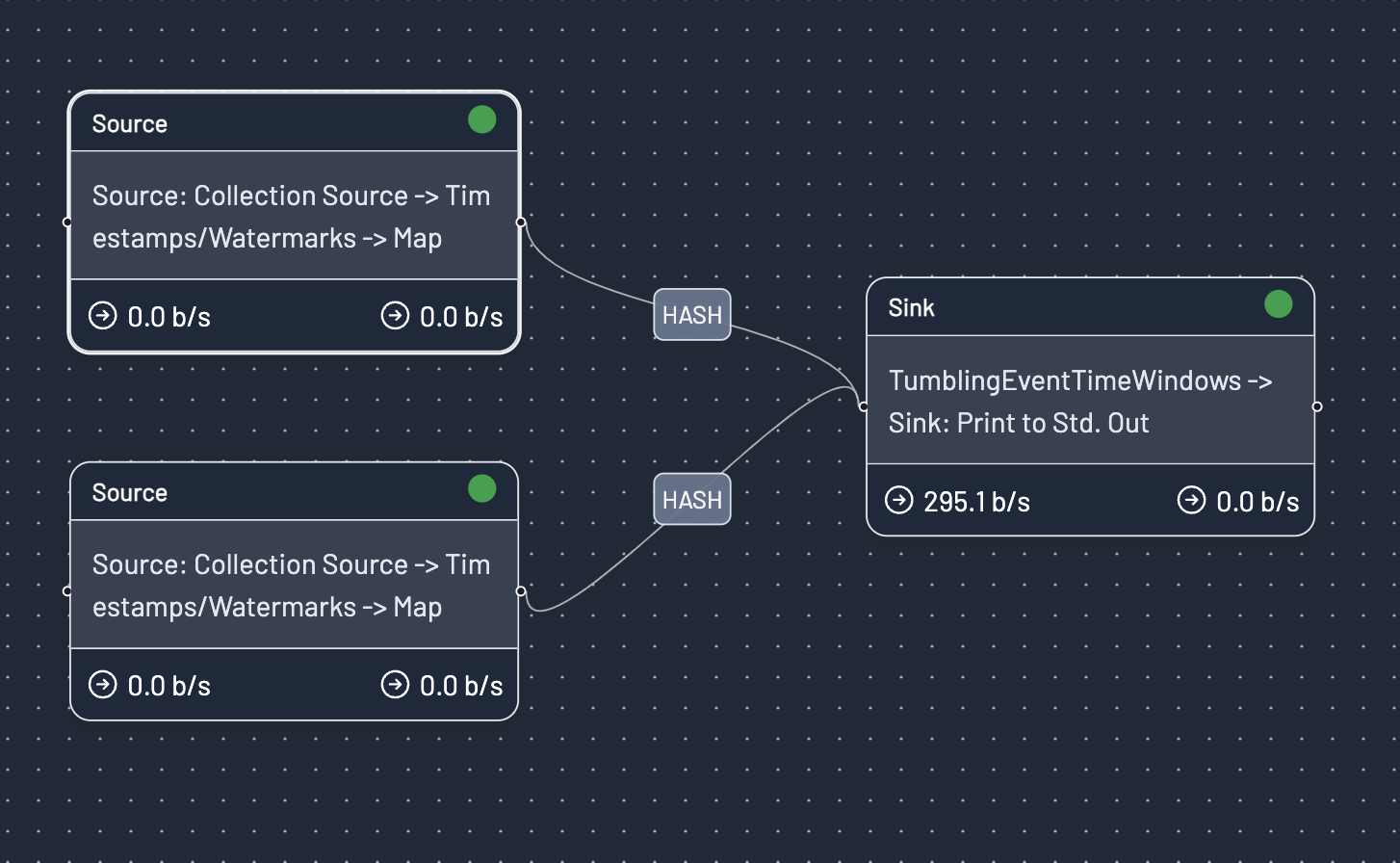Click the Collection Source description text
Image resolution: width=1400 pixels, height=863 pixels.
[291, 217]
